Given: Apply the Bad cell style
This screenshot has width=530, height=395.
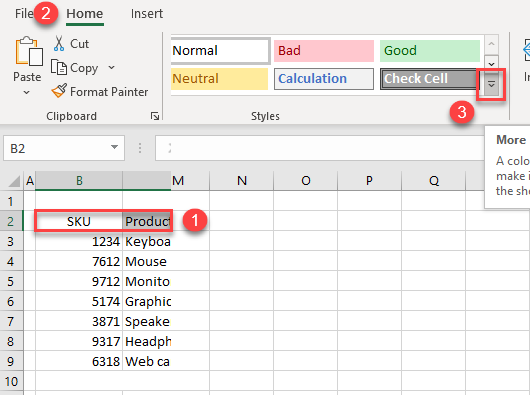Looking at the screenshot, I should [x=324, y=51].
